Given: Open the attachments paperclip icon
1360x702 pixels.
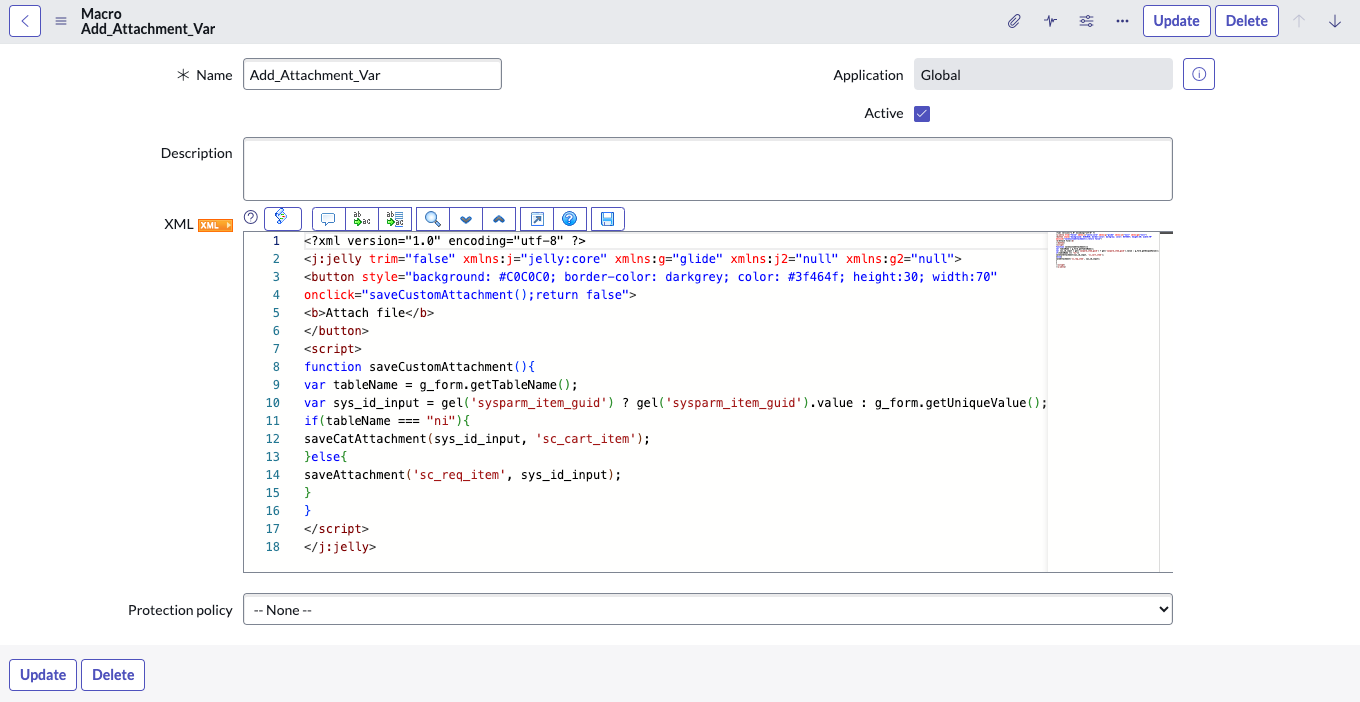Looking at the screenshot, I should pos(1014,21).
